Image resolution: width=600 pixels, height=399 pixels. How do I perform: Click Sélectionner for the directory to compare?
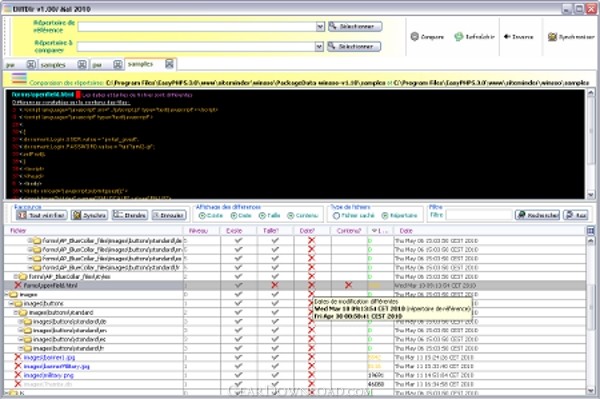pyautogui.click(x=354, y=46)
